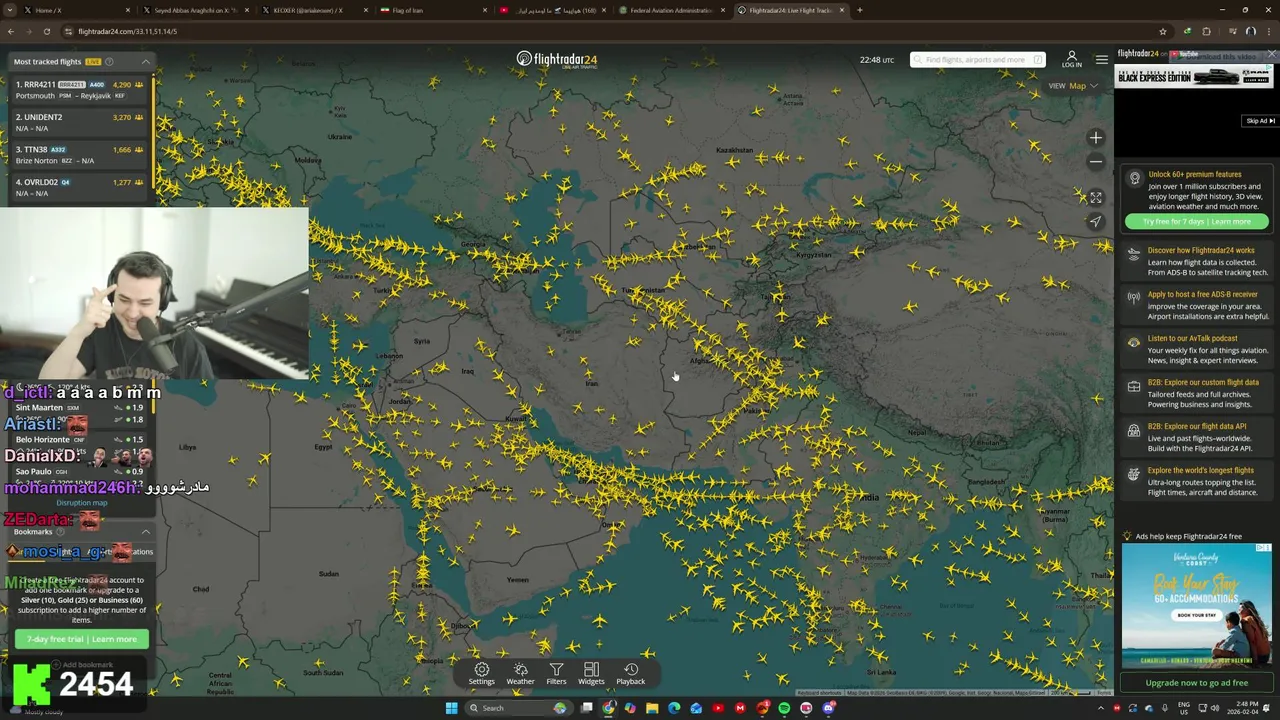Zoom in on the map
Viewport: 1280px width, 720px height.
tap(1096, 138)
